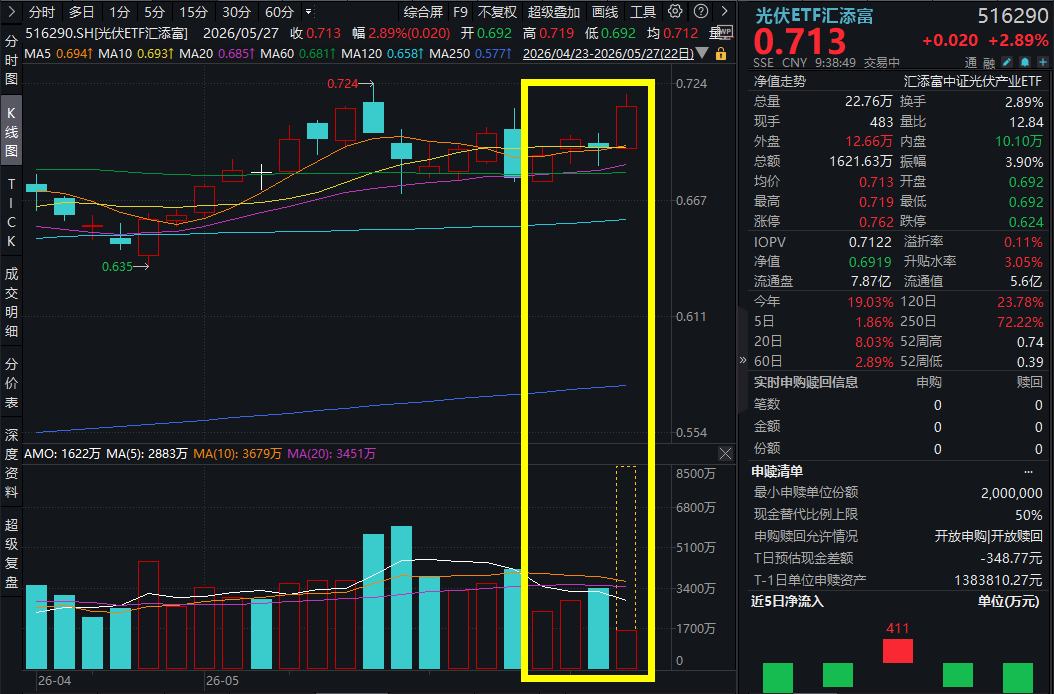Click the 近5日净流入 heading
This screenshot has width=1054, height=694.
(x=786, y=601)
